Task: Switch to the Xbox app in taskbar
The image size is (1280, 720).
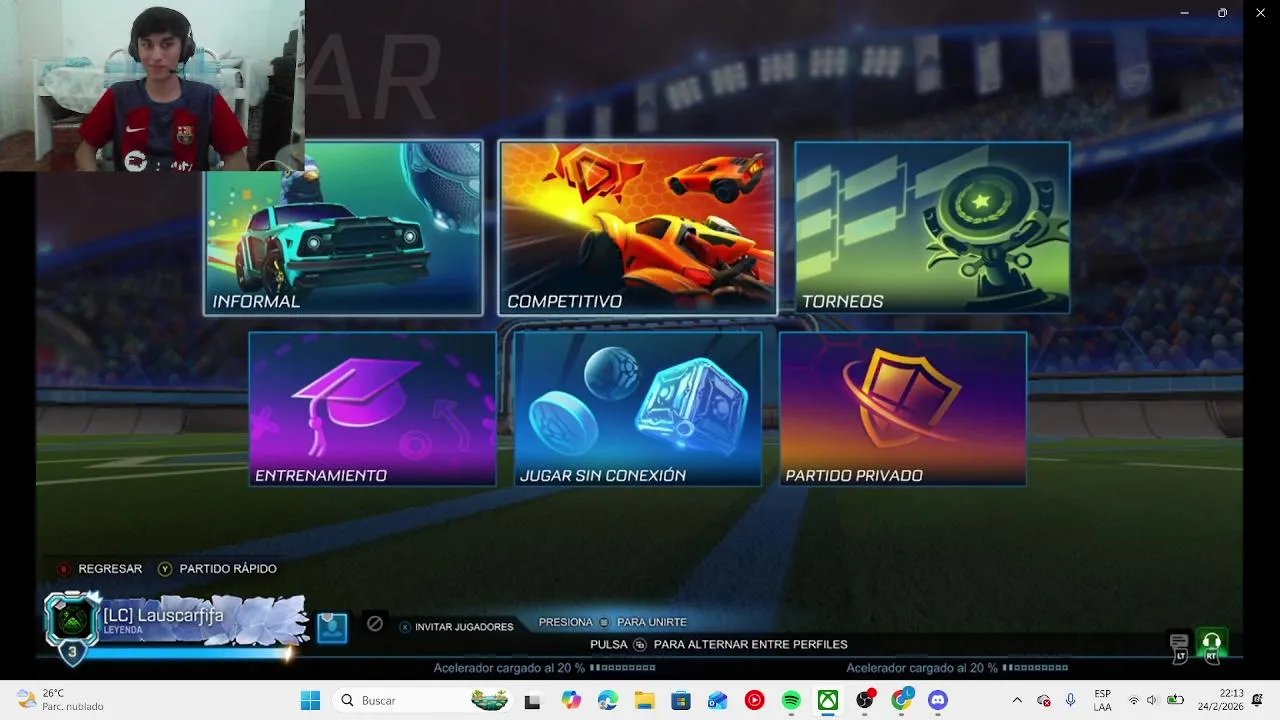Action: click(828, 700)
